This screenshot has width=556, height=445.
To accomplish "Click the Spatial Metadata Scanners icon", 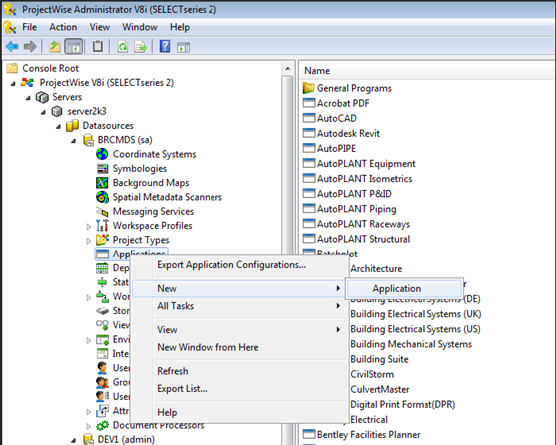I will pyautogui.click(x=102, y=197).
